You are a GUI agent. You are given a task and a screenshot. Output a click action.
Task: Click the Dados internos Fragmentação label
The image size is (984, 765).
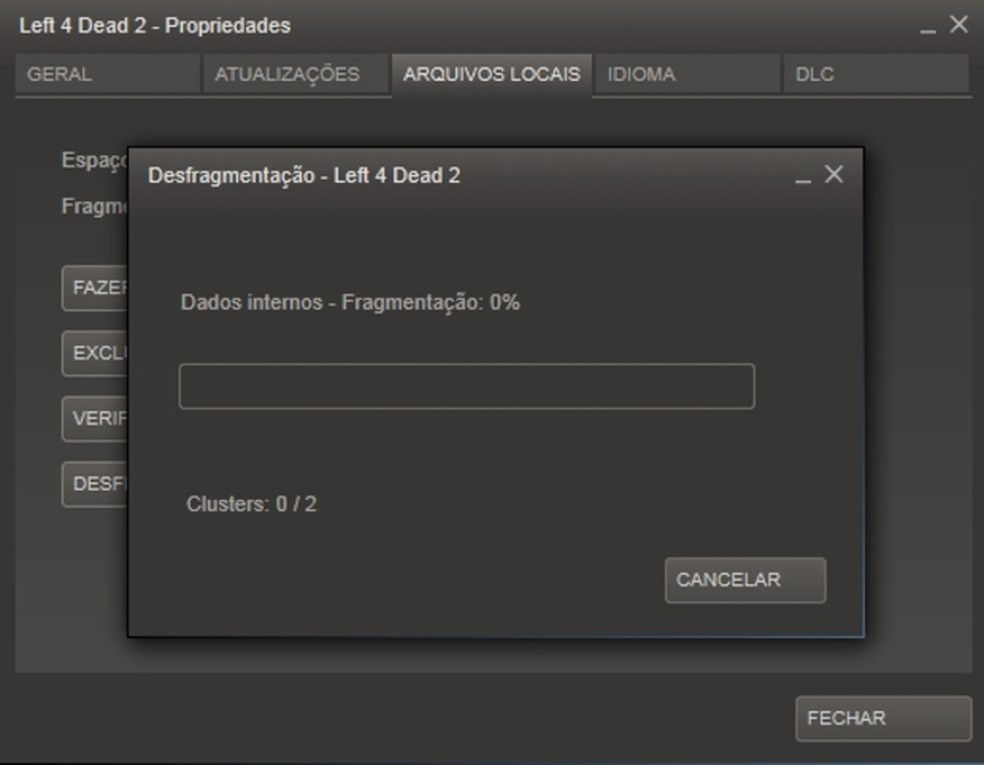(x=350, y=302)
